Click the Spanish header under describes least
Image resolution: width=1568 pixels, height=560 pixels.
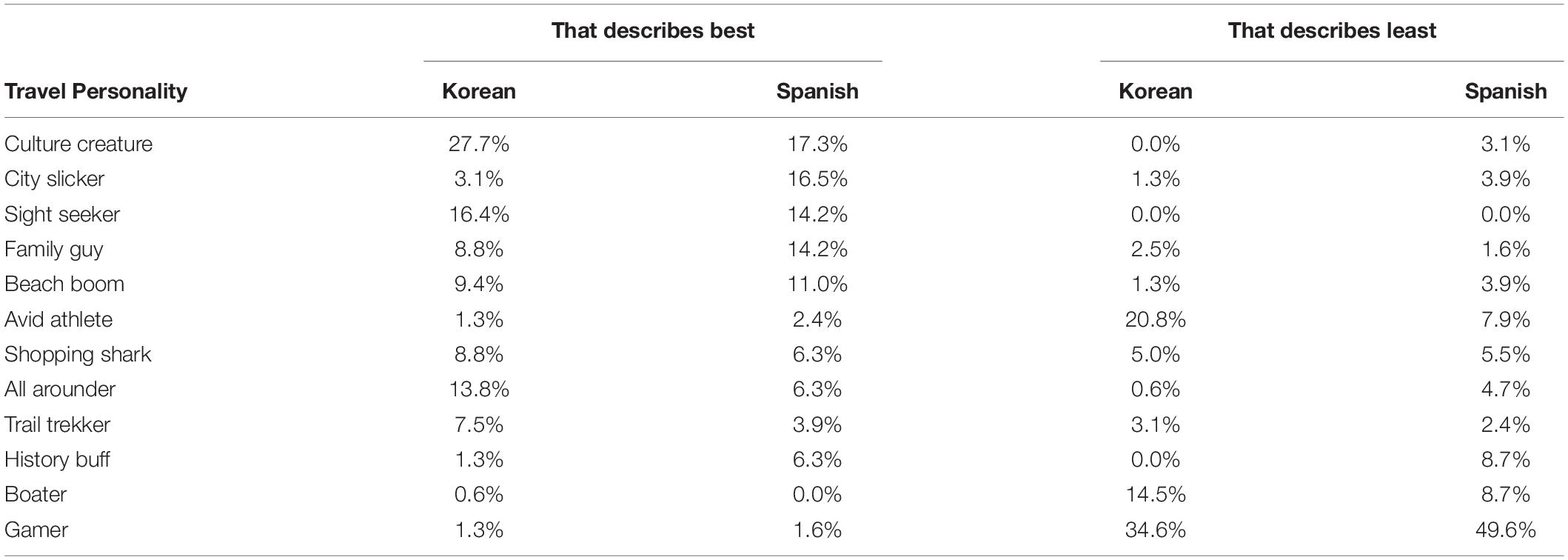pyautogui.click(x=1506, y=91)
